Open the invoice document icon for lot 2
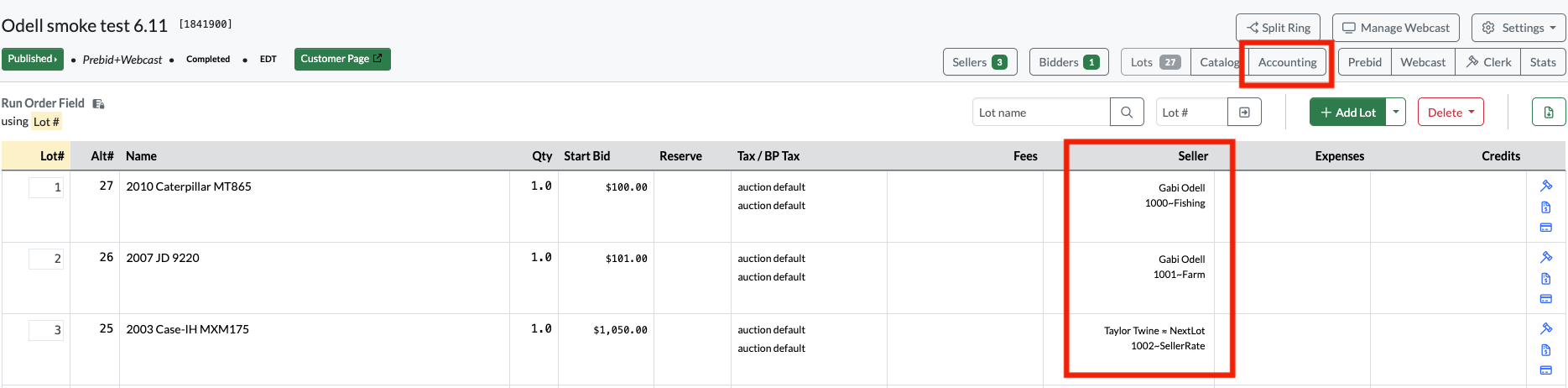This screenshot has height=388, width=1568. coord(1546,279)
